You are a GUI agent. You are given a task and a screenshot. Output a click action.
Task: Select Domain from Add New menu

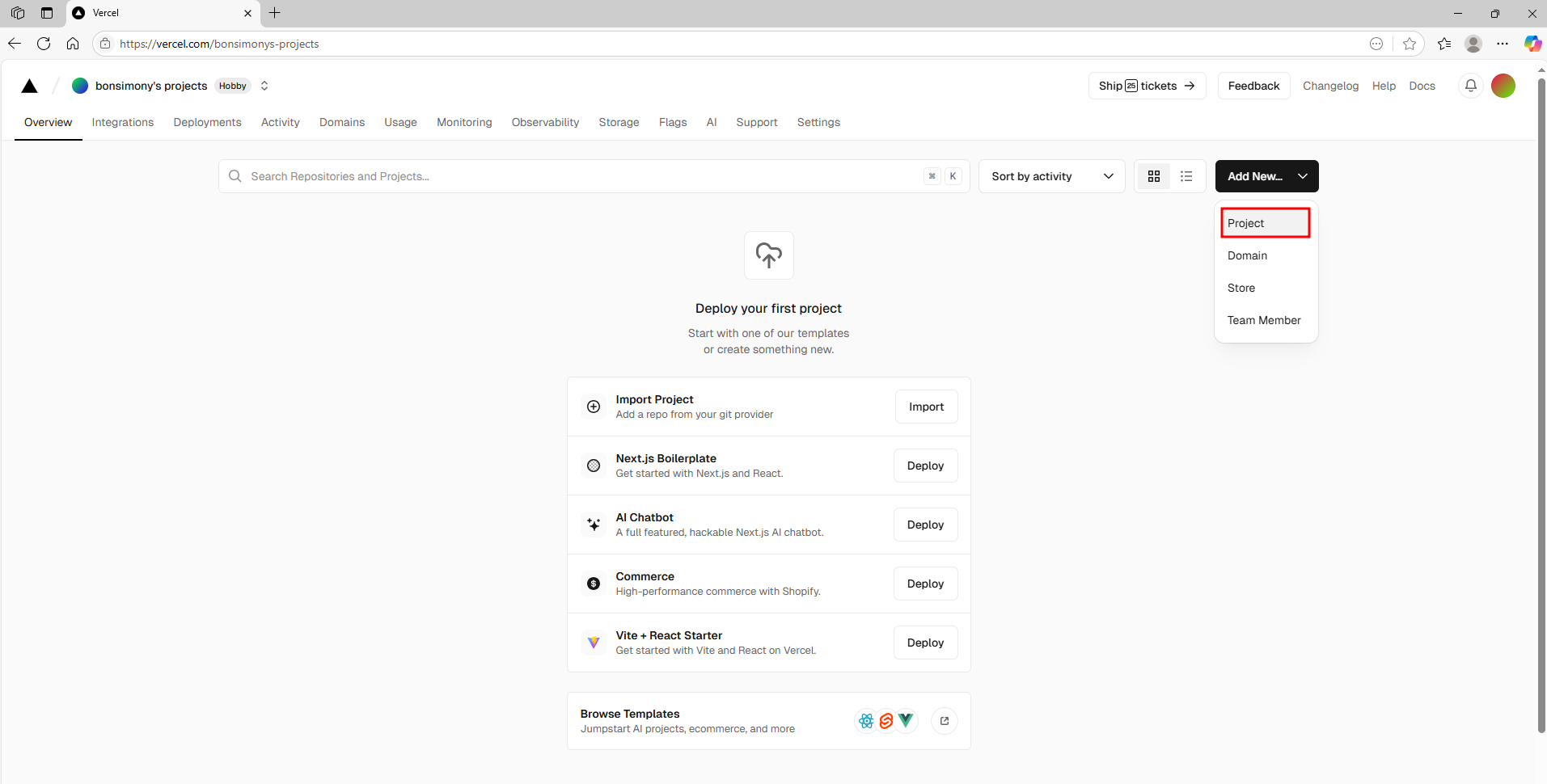(x=1266, y=255)
